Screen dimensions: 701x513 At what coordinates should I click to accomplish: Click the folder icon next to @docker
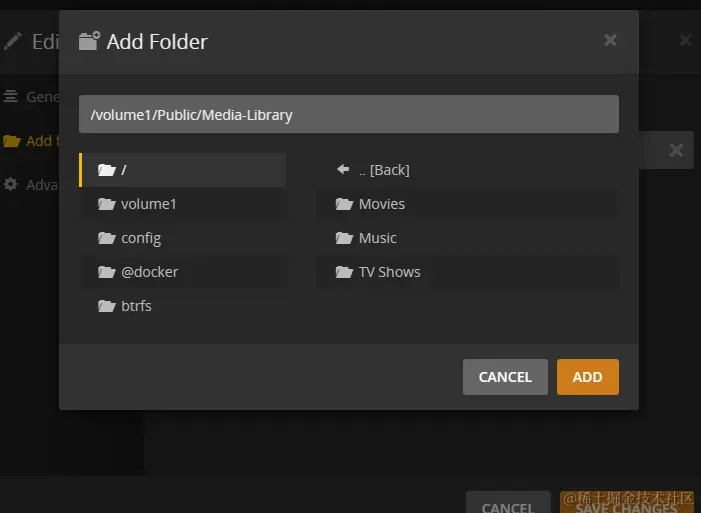(107, 272)
